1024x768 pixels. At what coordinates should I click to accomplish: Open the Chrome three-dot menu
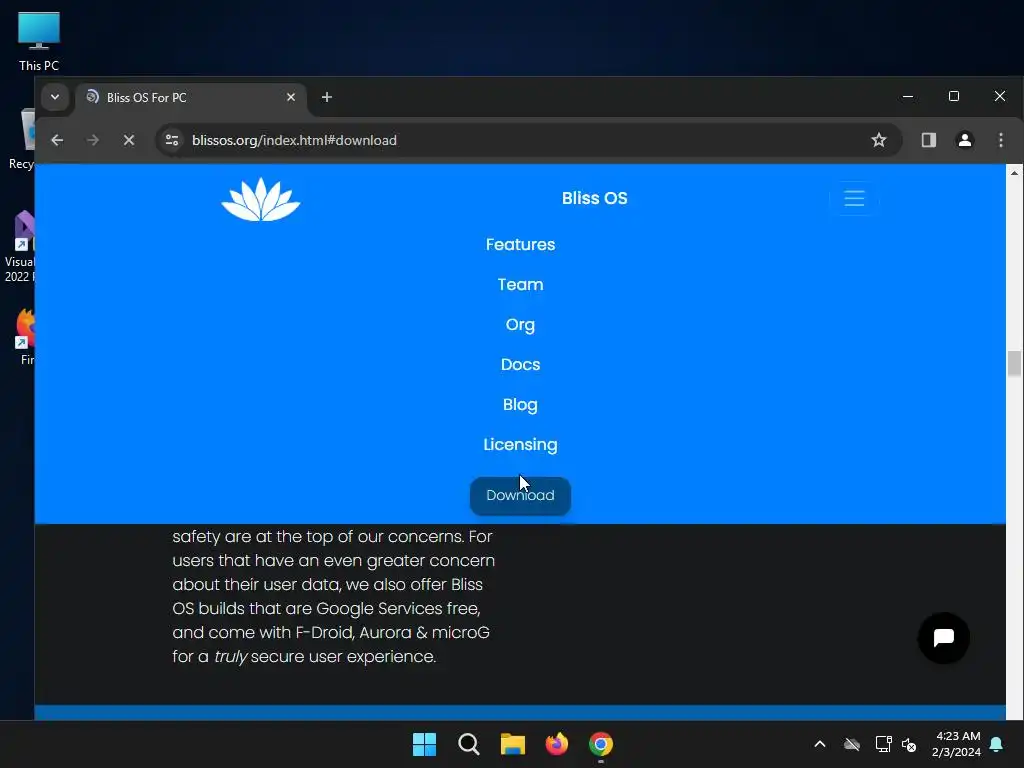(1000, 140)
